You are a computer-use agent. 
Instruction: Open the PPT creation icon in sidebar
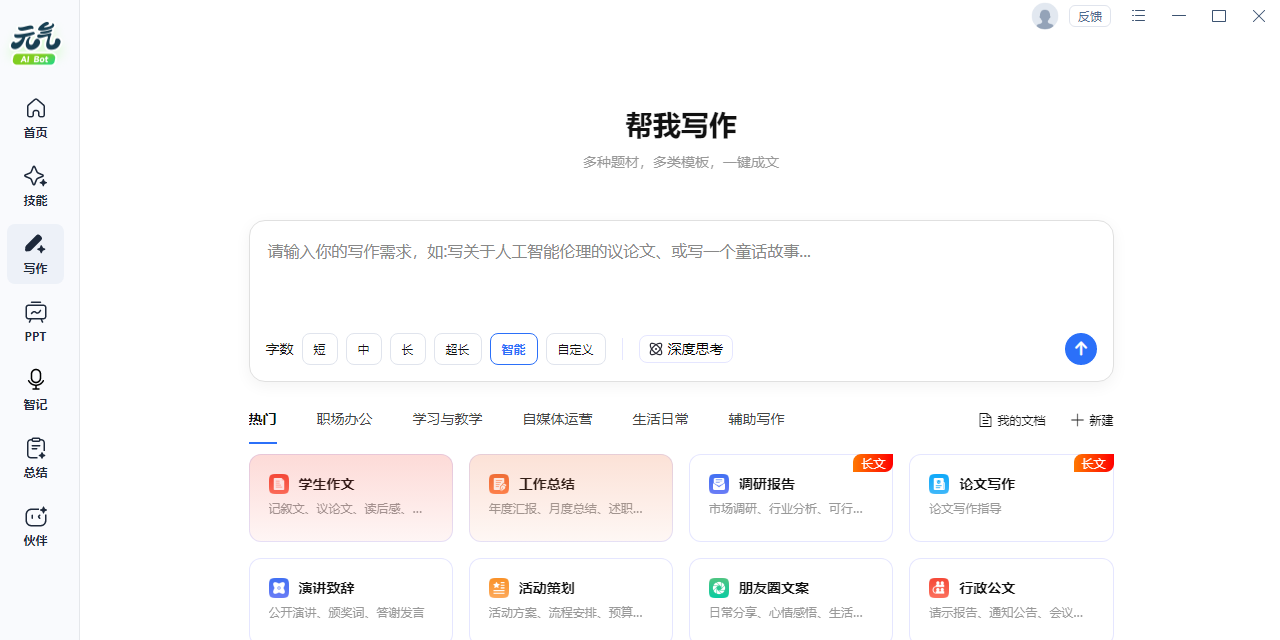pyautogui.click(x=35, y=320)
